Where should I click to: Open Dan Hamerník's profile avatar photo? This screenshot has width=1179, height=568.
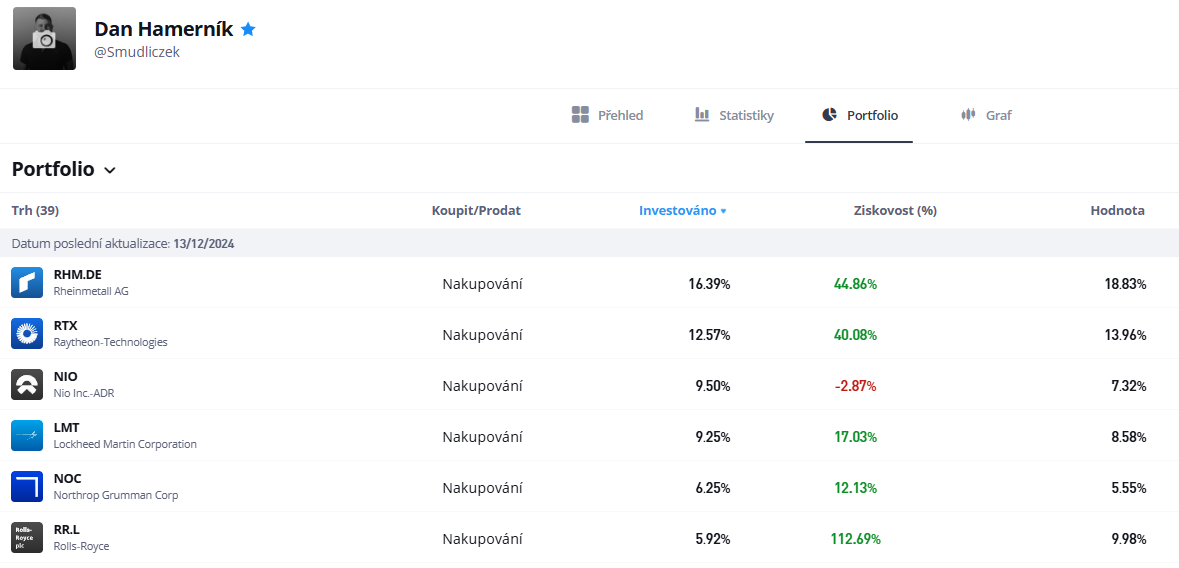pyautogui.click(x=44, y=38)
